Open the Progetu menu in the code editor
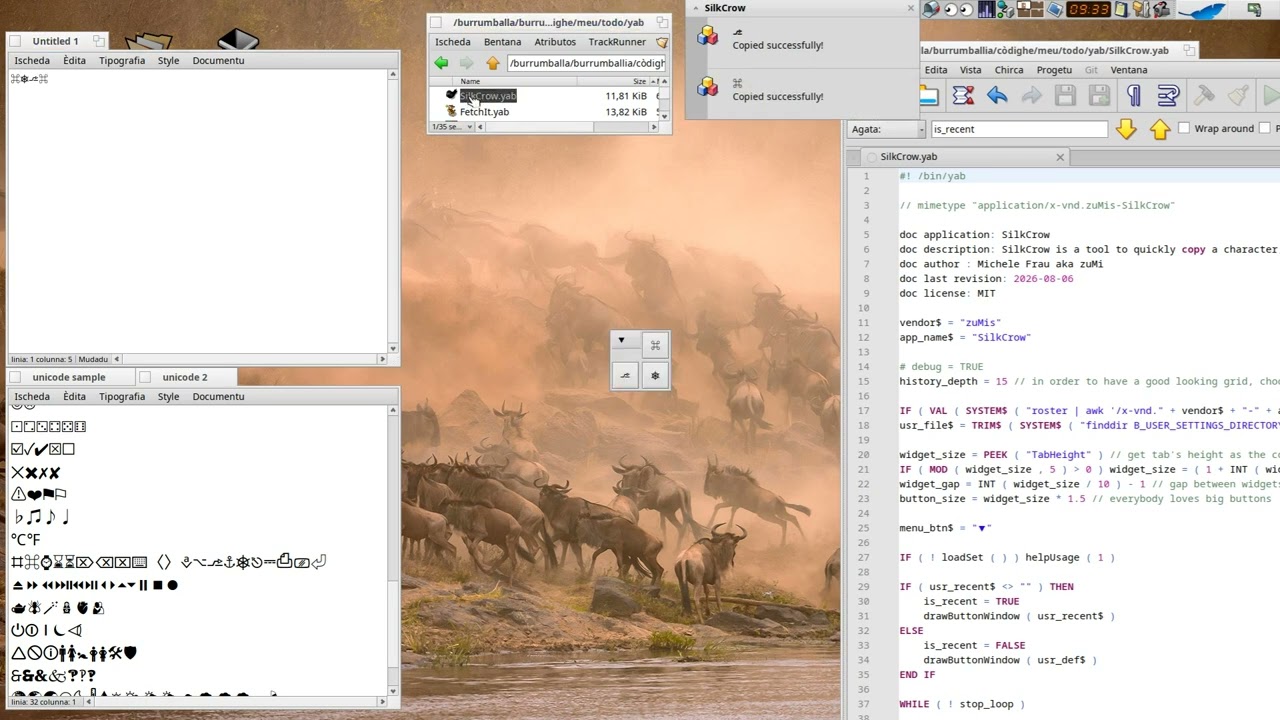The width and height of the screenshot is (1280, 720). click(1054, 70)
